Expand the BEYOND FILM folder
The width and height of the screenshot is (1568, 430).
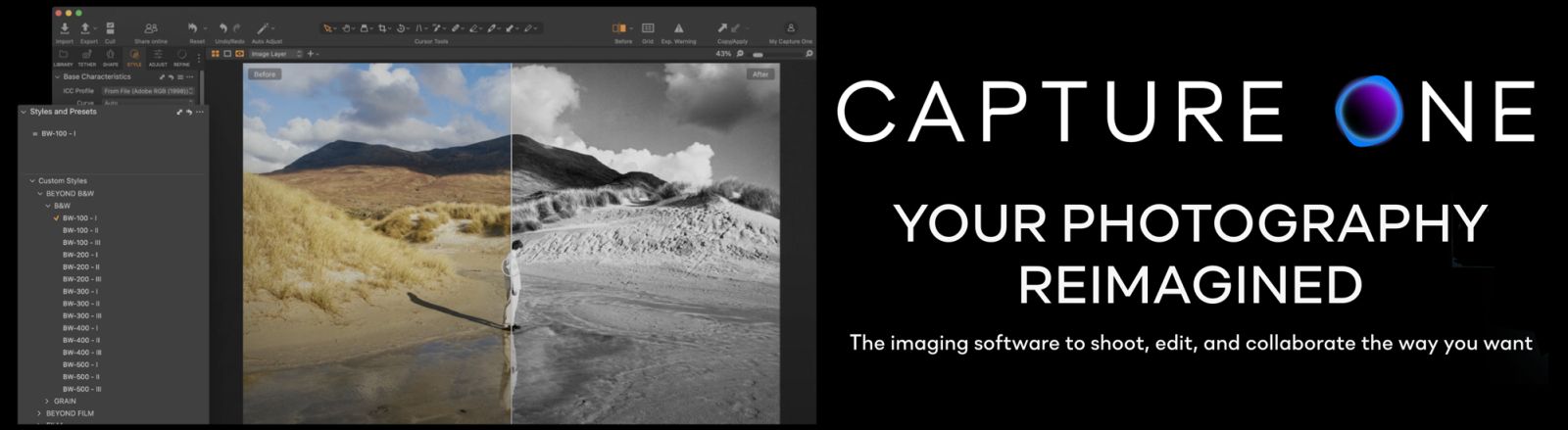click(40, 413)
